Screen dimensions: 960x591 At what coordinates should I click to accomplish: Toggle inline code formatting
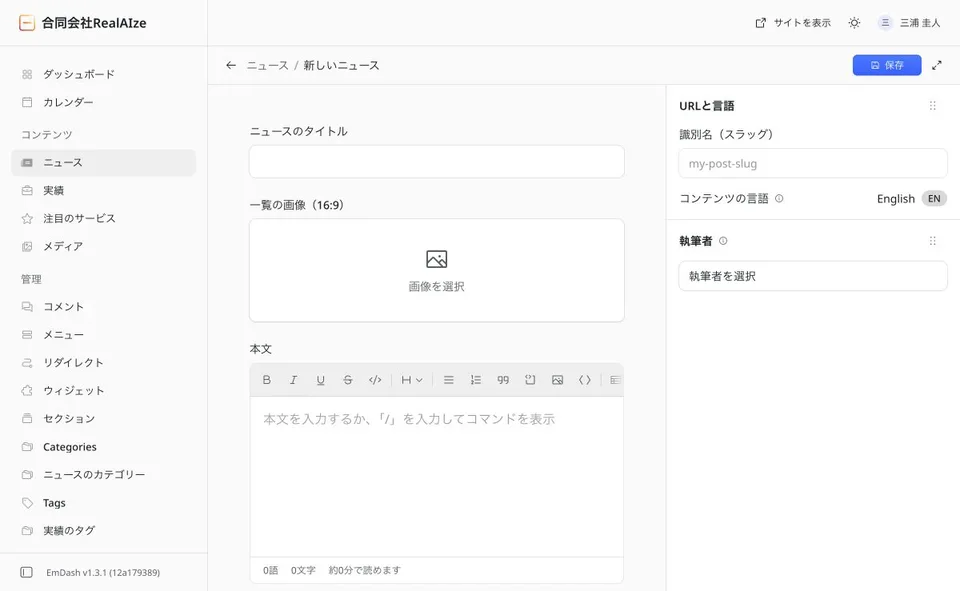375,380
